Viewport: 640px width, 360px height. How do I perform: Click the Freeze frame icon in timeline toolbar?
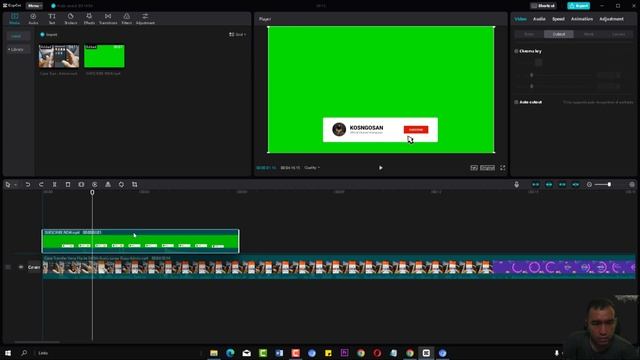[x=81, y=184]
